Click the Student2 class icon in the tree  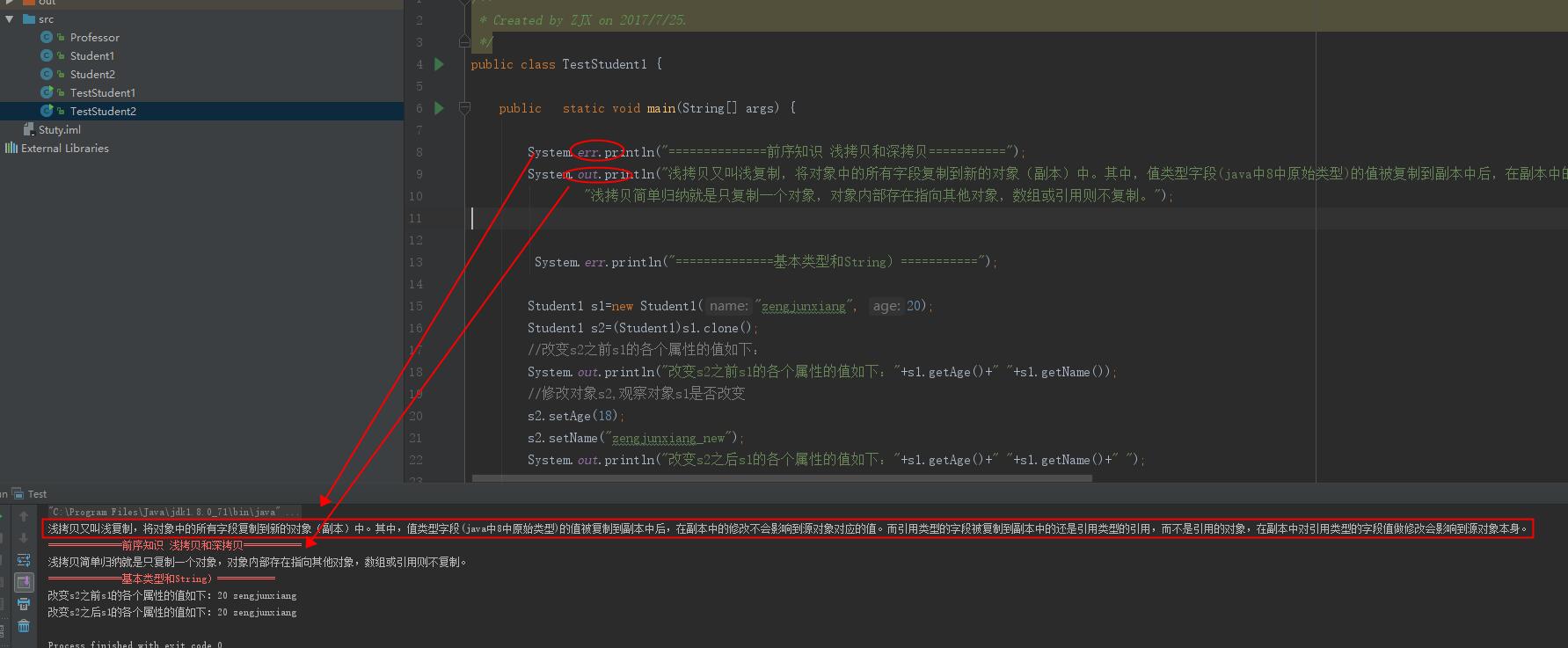click(47, 74)
